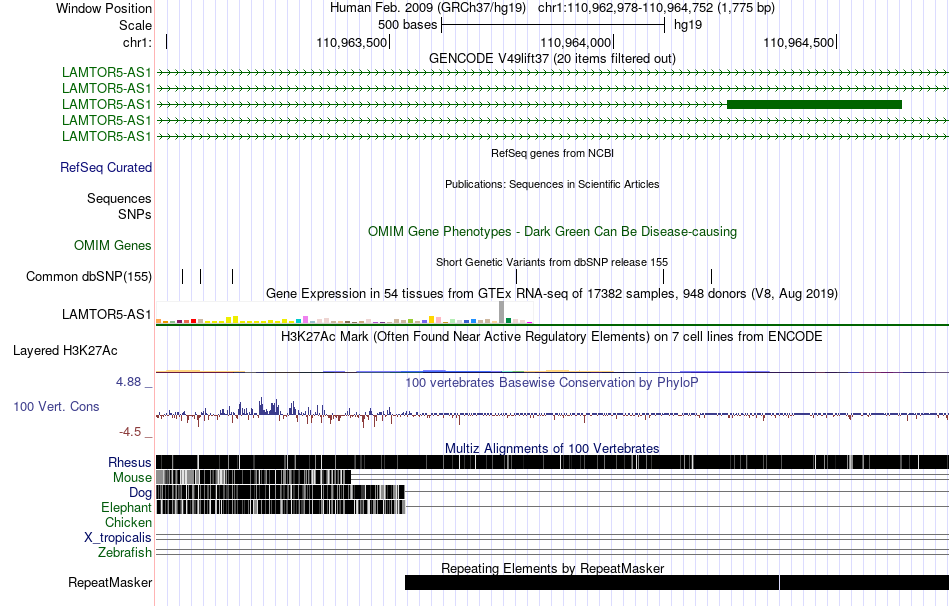
Task: Select the Mouse alignment row label
Action: (132, 478)
